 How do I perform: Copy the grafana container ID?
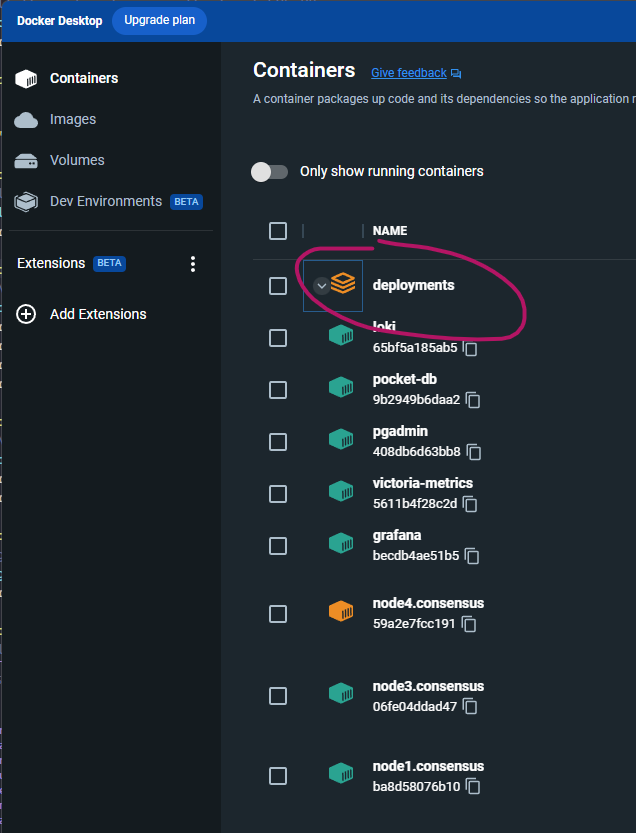pos(471,556)
